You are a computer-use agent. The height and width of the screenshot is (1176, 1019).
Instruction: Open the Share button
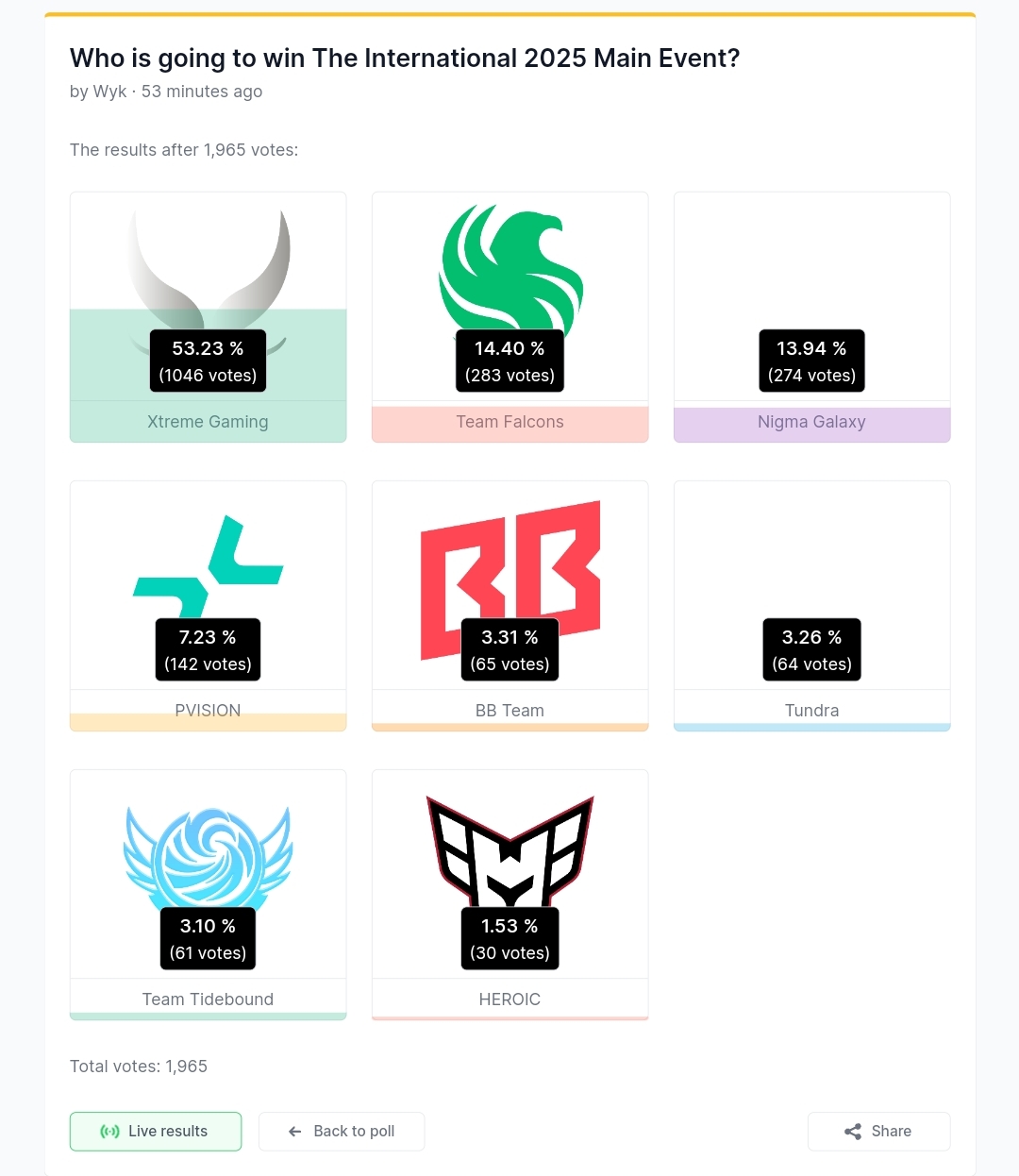click(x=878, y=1132)
